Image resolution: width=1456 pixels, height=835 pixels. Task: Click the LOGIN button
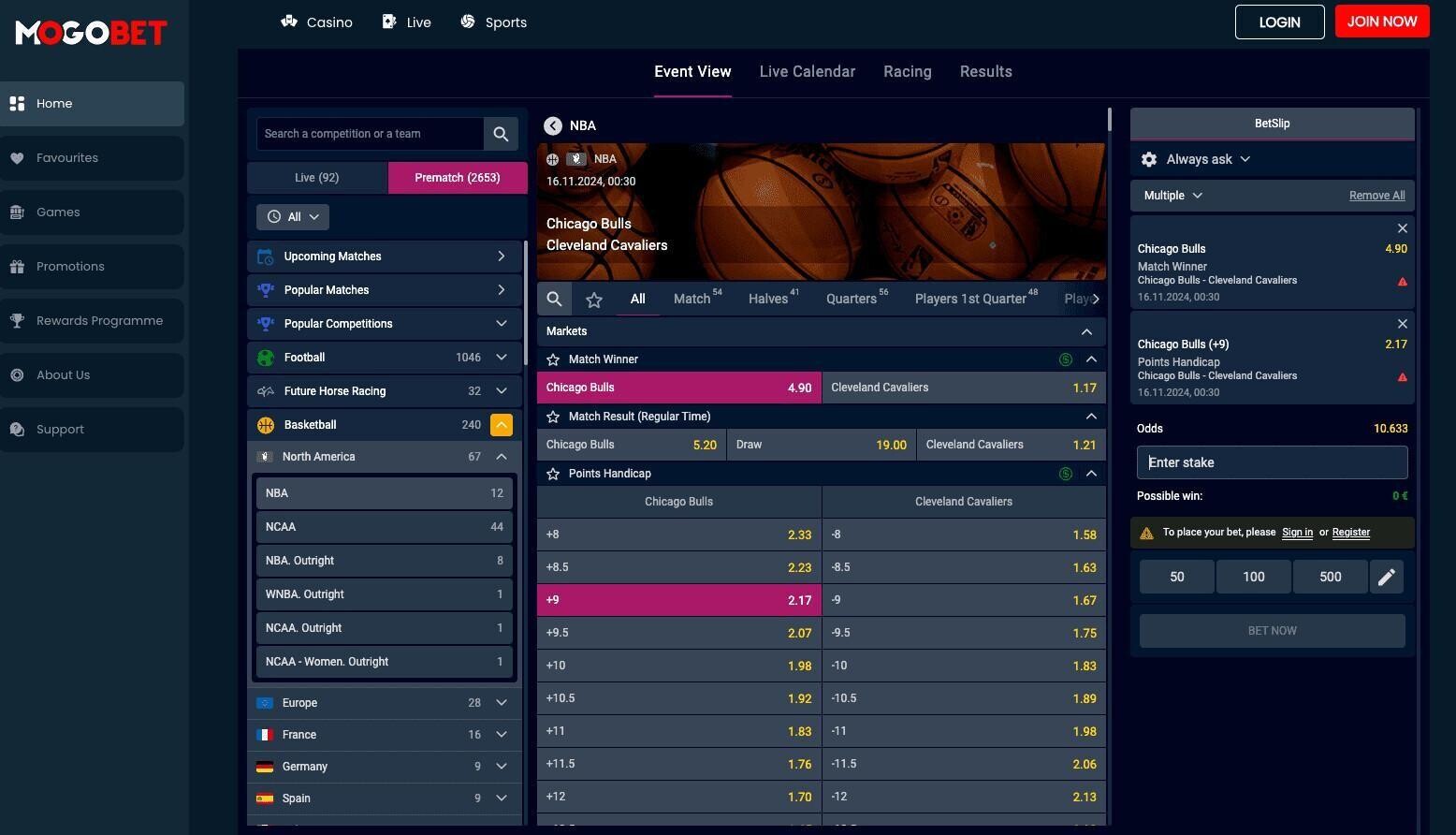pos(1279,22)
